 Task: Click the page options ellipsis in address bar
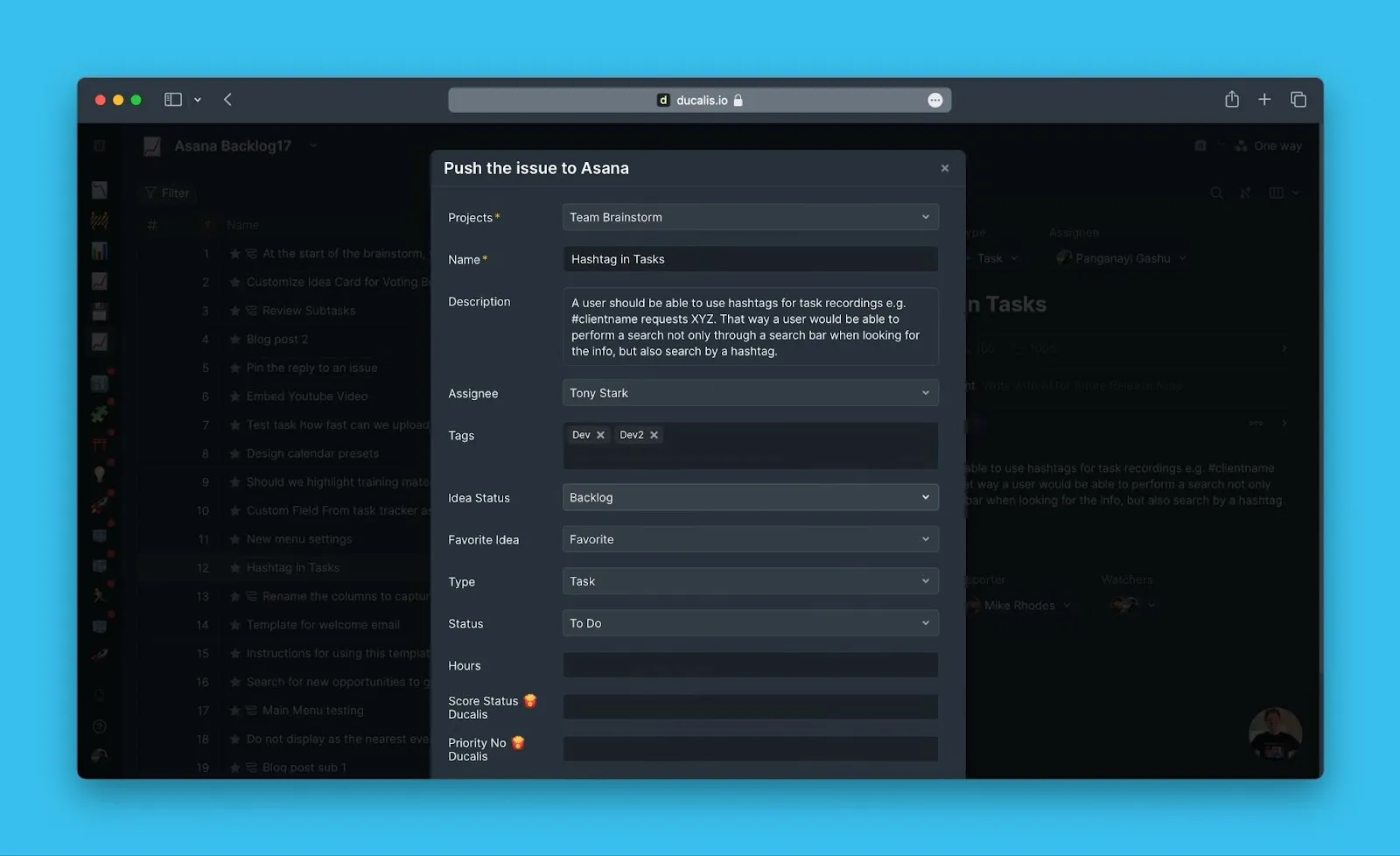click(x=934, y=101)
